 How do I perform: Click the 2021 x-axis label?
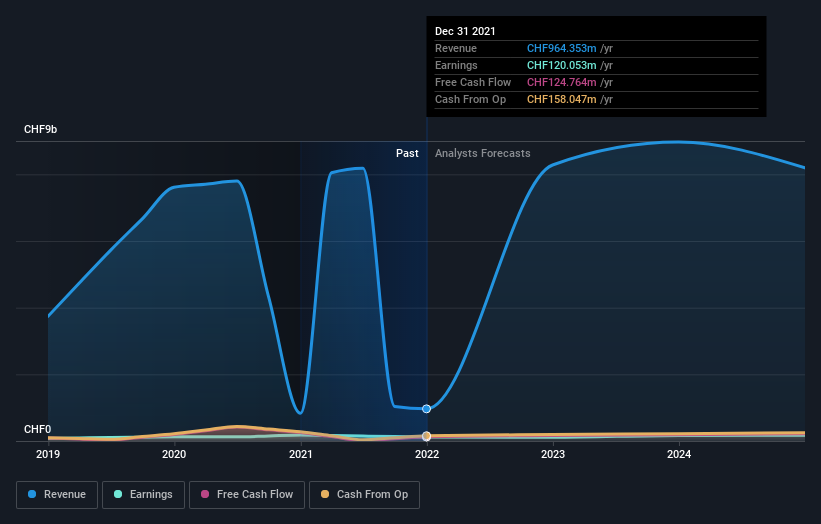coord(301,454)
